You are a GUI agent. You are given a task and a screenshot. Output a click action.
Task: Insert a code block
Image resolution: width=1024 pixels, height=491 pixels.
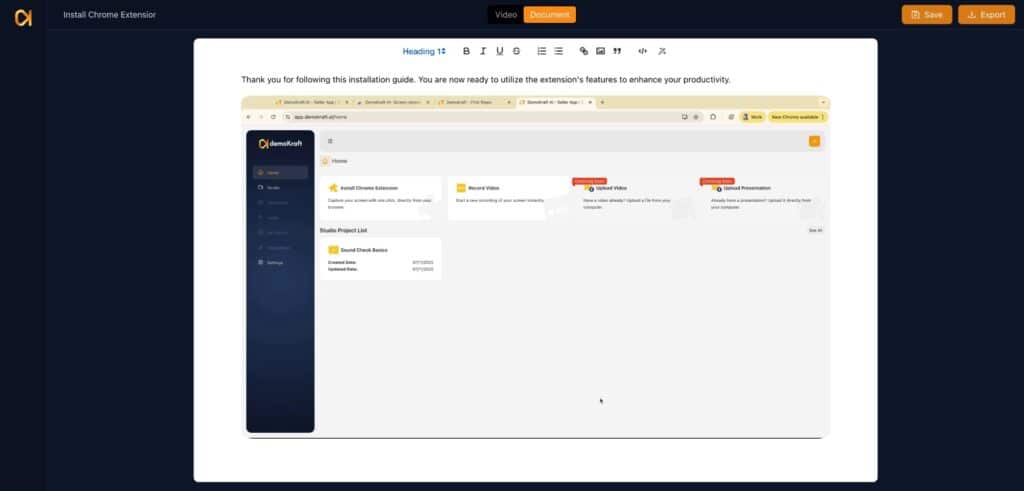642,51
